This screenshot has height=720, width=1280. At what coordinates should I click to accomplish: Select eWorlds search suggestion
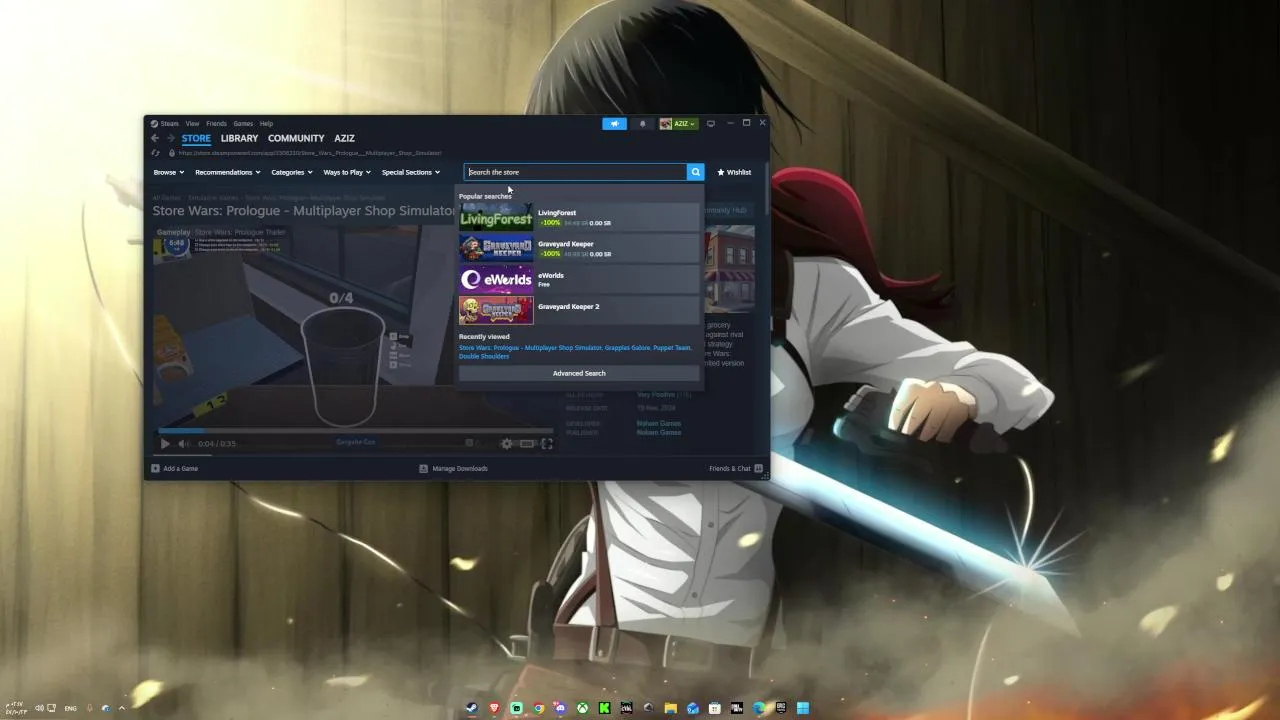pos(579,279)
